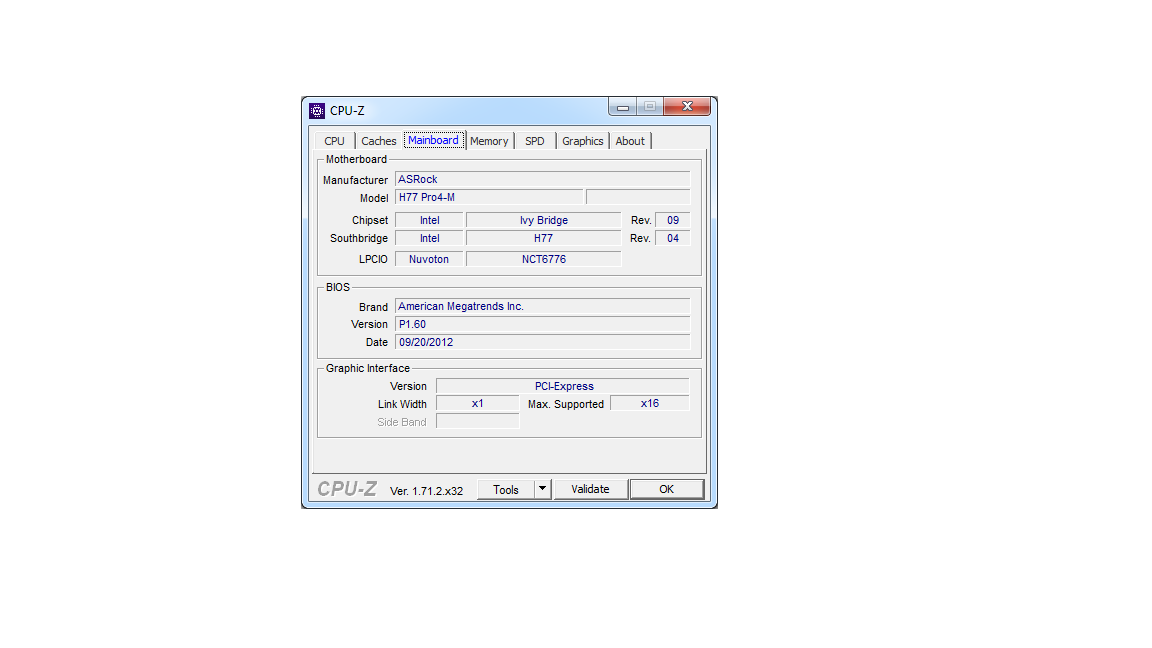Click the PCI-Express version field
1152x648 pixels.
click(564, 386)
